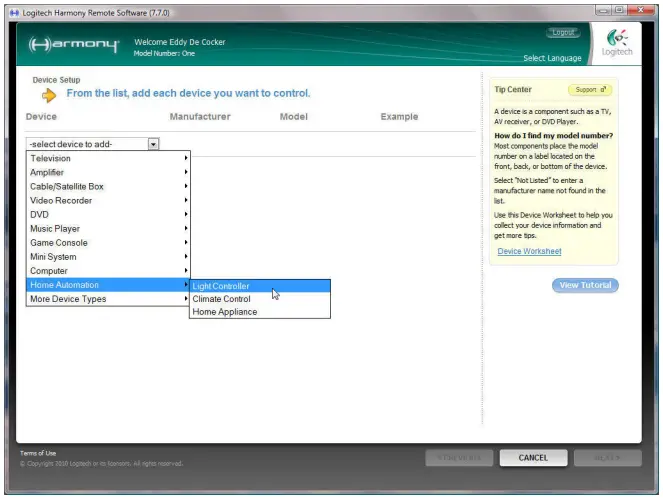The width and height of the screenshot is (663, 499).
Task: Open the Device Worksheet link
Action: point(529,251)
